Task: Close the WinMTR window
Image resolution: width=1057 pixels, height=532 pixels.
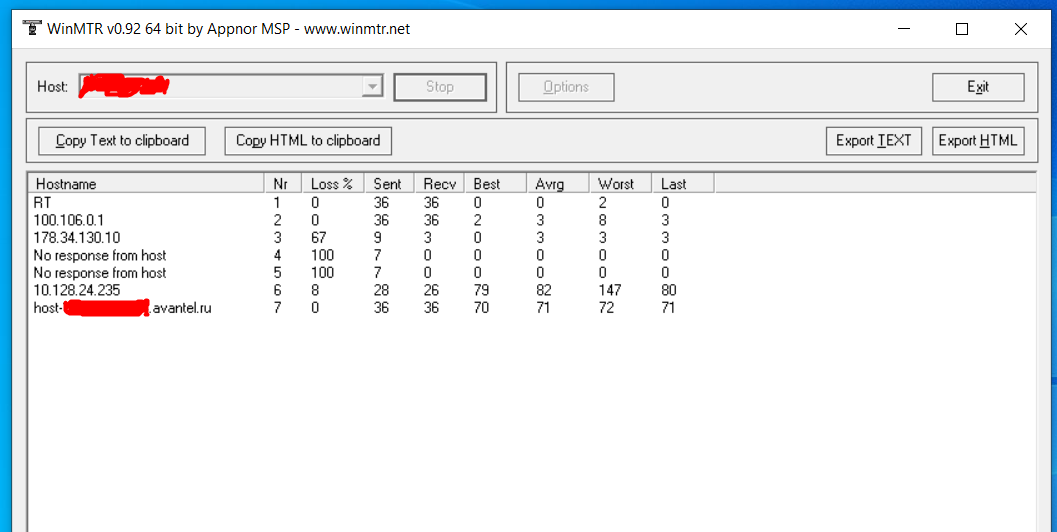Action: click(1021, 29)
